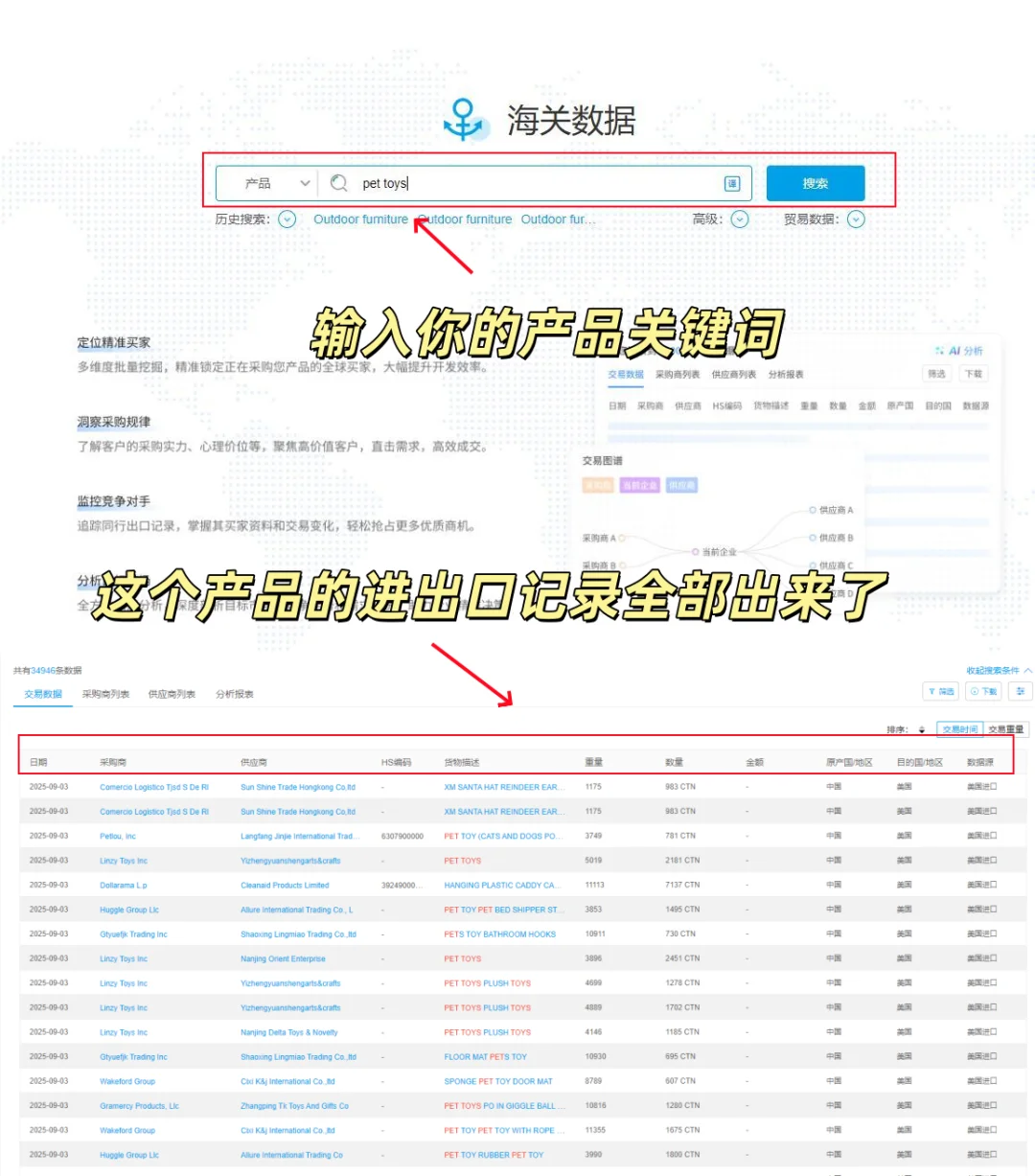The width and height of the screenshot is (1035, 1176).
Task: Click the translate icon inside the search field
Action: pos(732,183)
